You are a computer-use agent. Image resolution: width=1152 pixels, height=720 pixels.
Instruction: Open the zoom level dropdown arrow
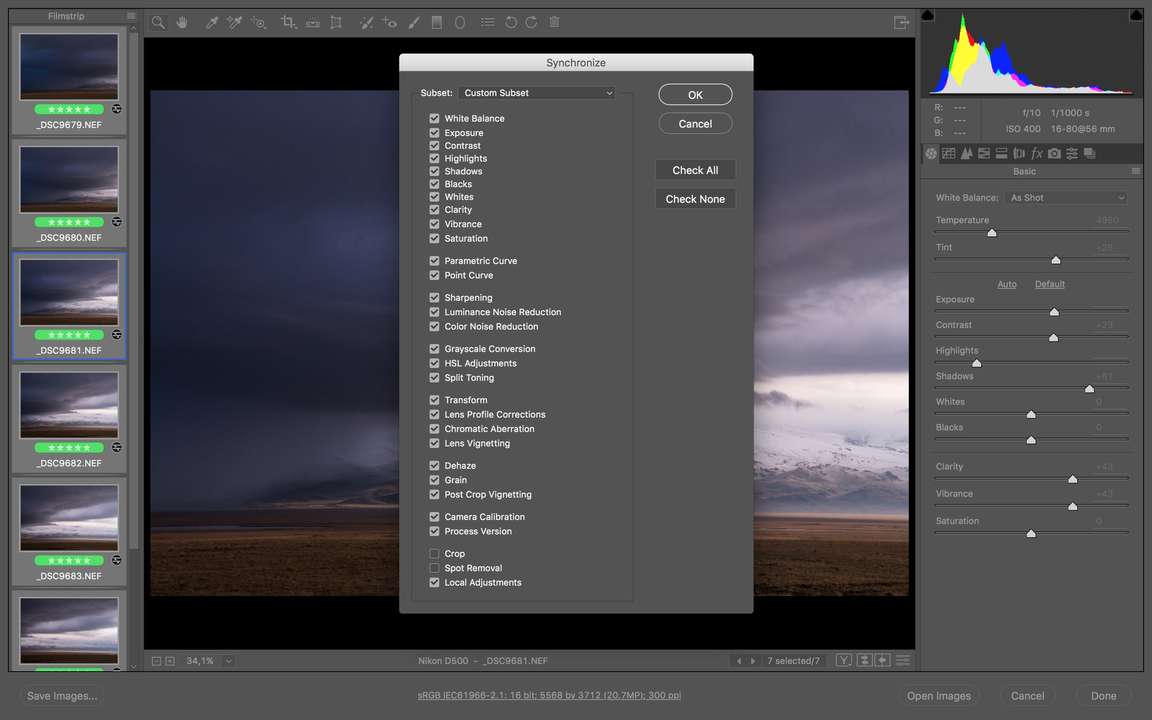coord(229,661)
